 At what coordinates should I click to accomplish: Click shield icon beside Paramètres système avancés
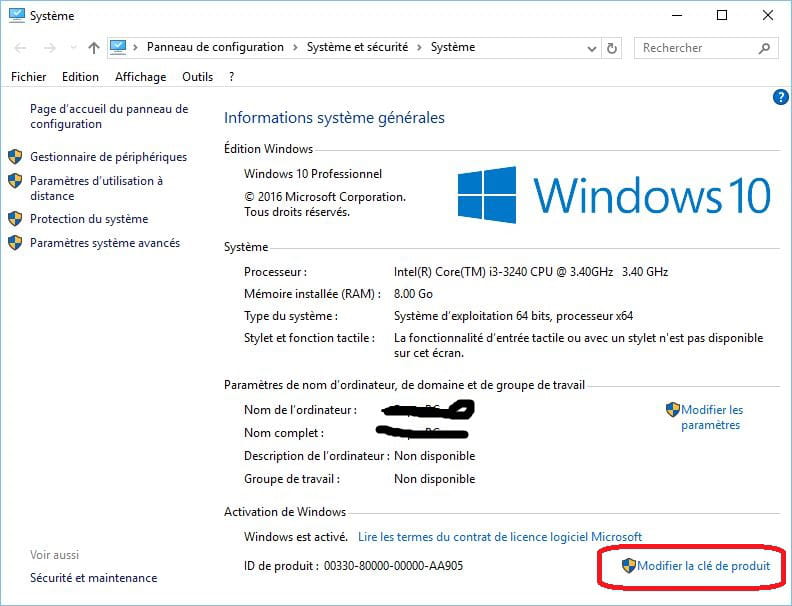click(x=15, y=243)
